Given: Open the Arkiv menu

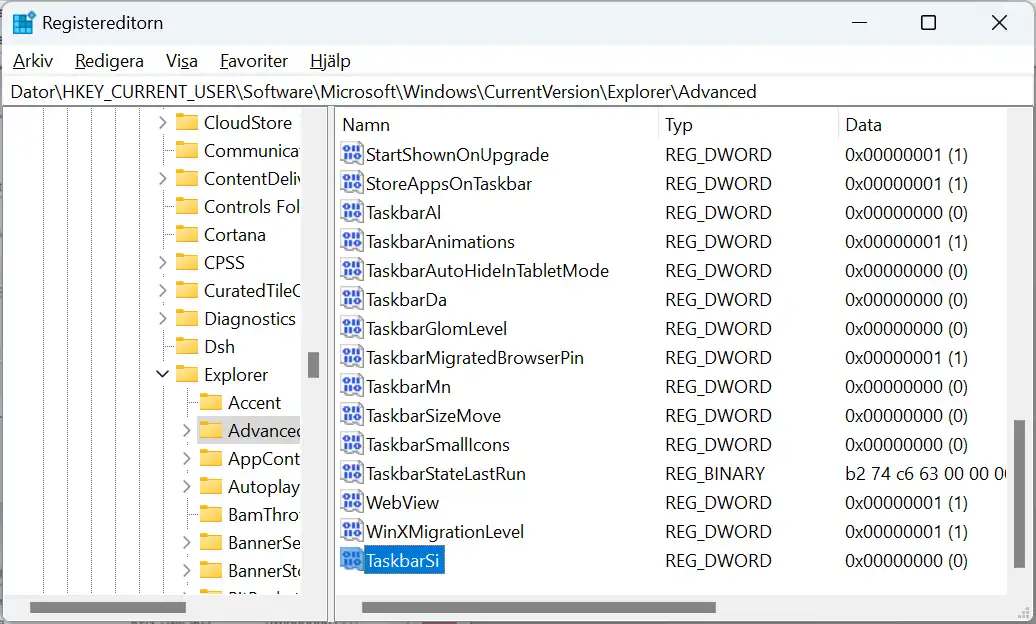Looking at the screenshot, I should [x=32, y=61].
